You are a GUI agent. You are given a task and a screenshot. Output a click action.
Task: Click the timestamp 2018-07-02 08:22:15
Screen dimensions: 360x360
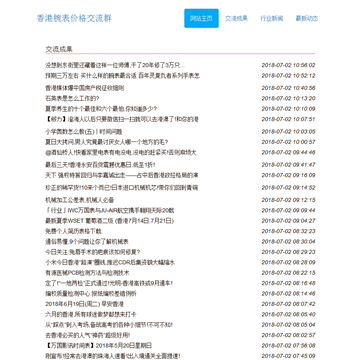pos(288,273)
